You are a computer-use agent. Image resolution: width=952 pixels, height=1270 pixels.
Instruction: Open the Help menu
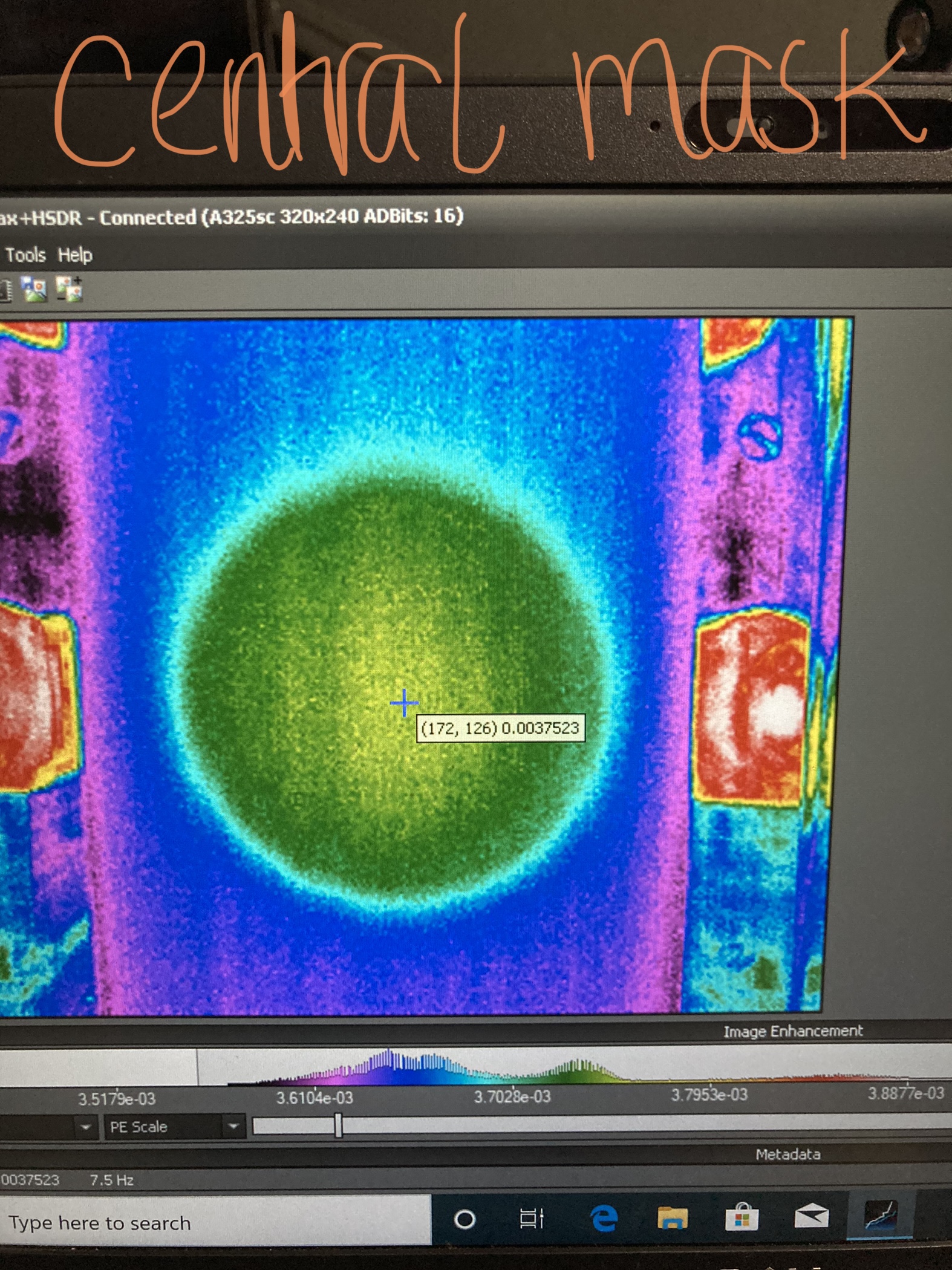pos(75,255)
